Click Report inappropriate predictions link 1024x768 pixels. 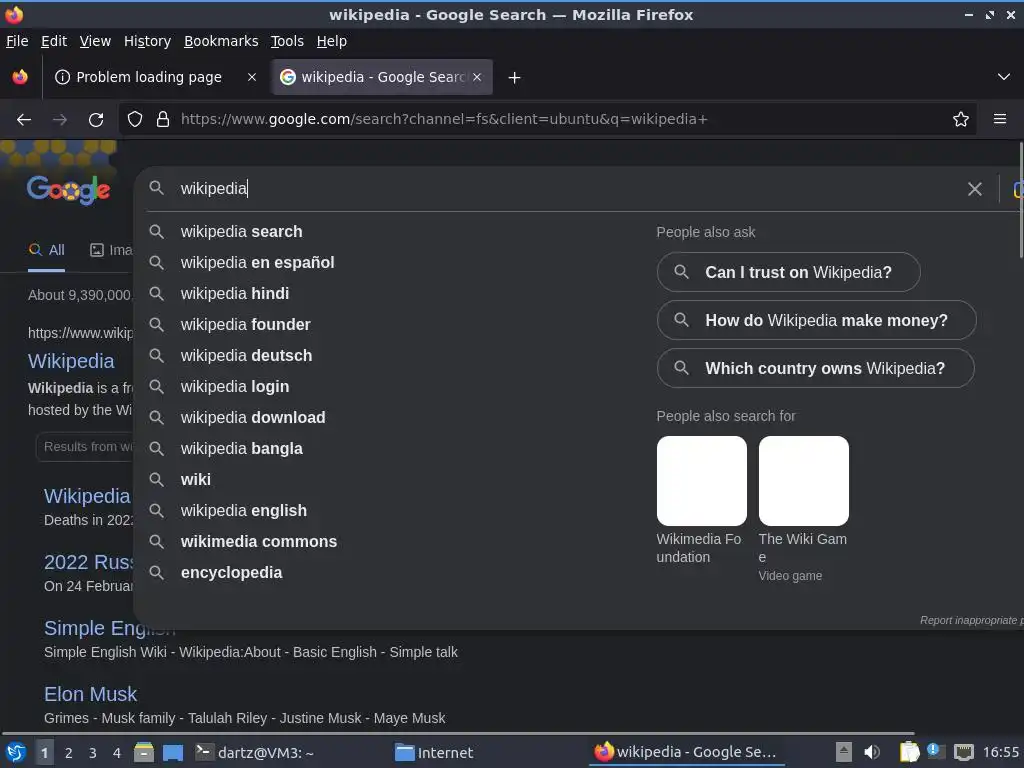(971, 620)
